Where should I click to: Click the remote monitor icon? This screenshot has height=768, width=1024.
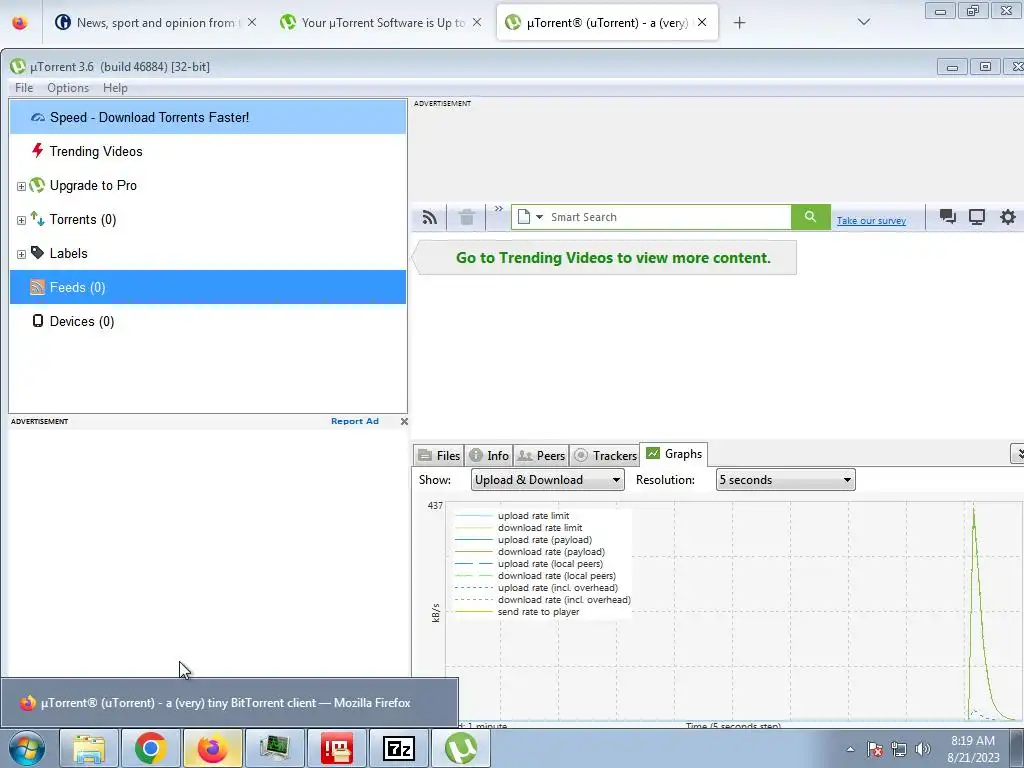(x=977, y=217)
